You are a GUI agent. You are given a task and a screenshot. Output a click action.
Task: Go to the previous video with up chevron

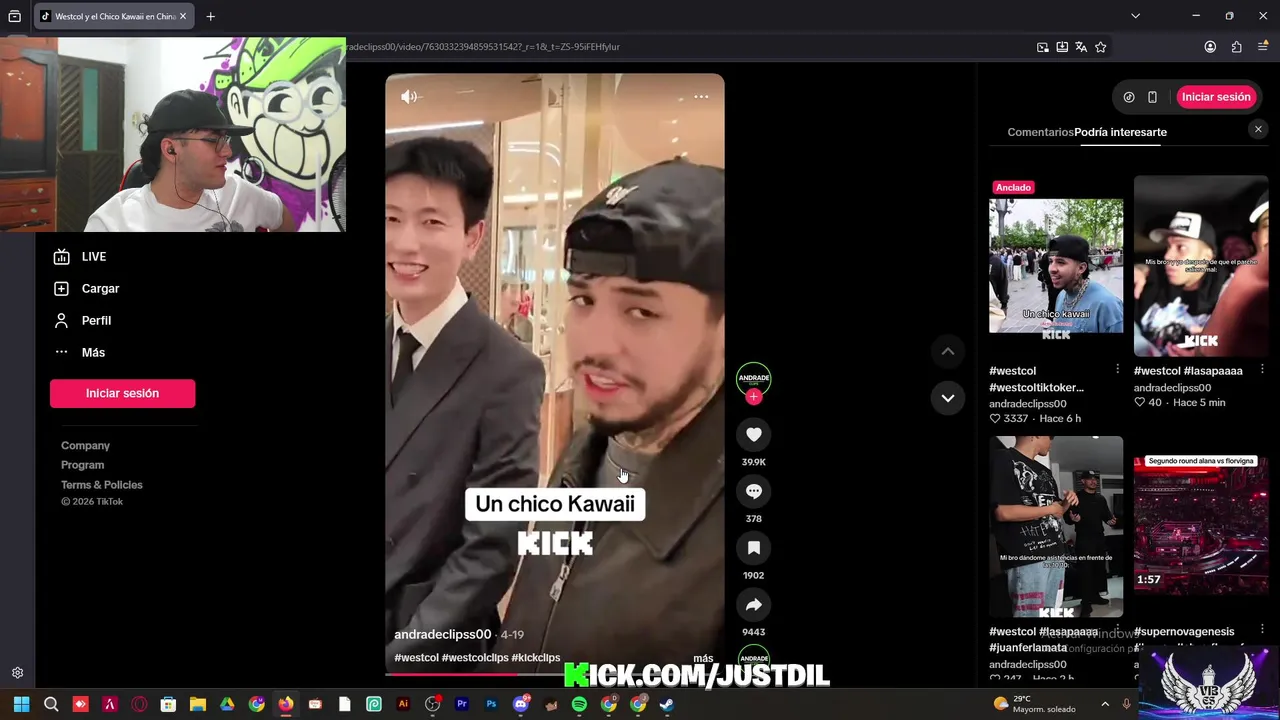948,351
